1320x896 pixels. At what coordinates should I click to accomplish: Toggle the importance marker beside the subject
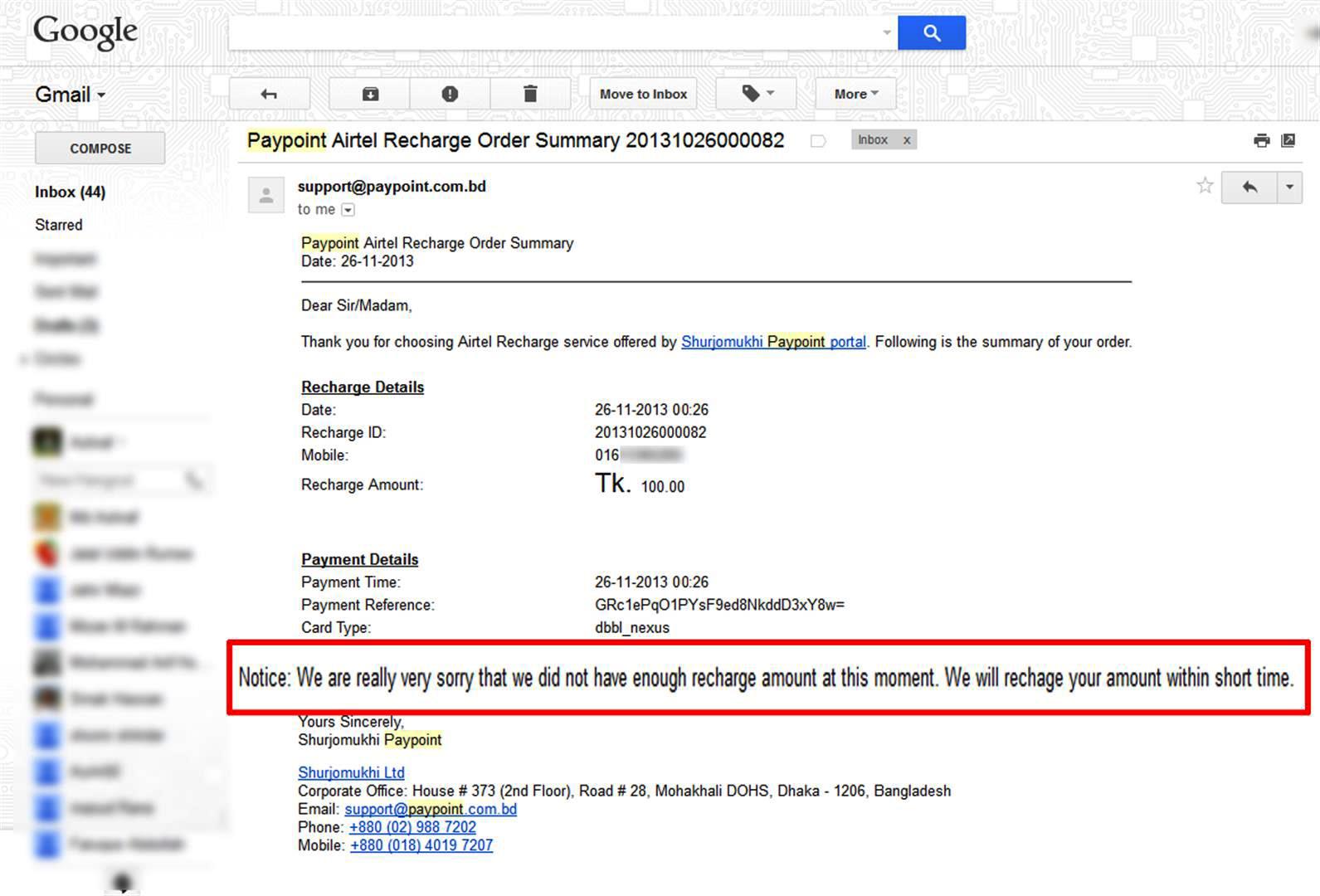pyautogui.click(x=818, y=141)
